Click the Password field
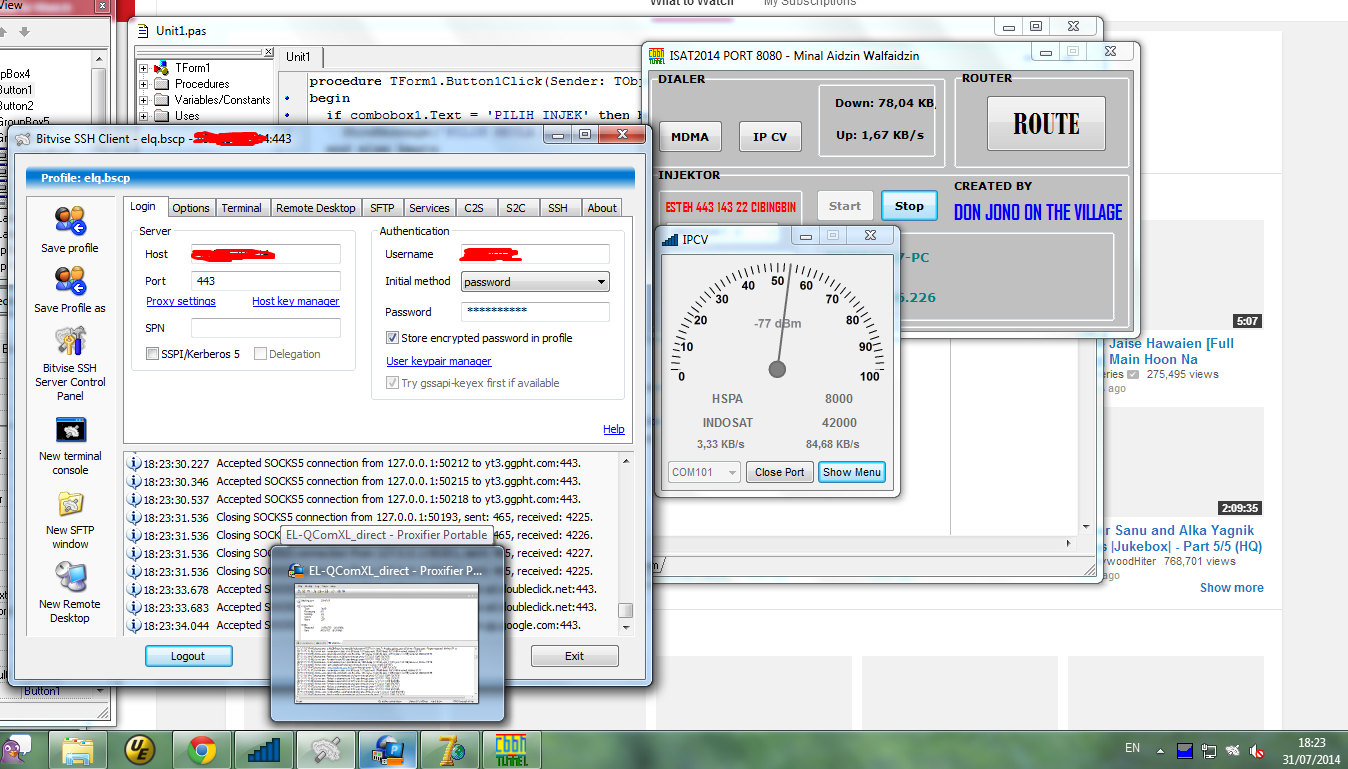The image size is (1348, 769). pos(535,312)
